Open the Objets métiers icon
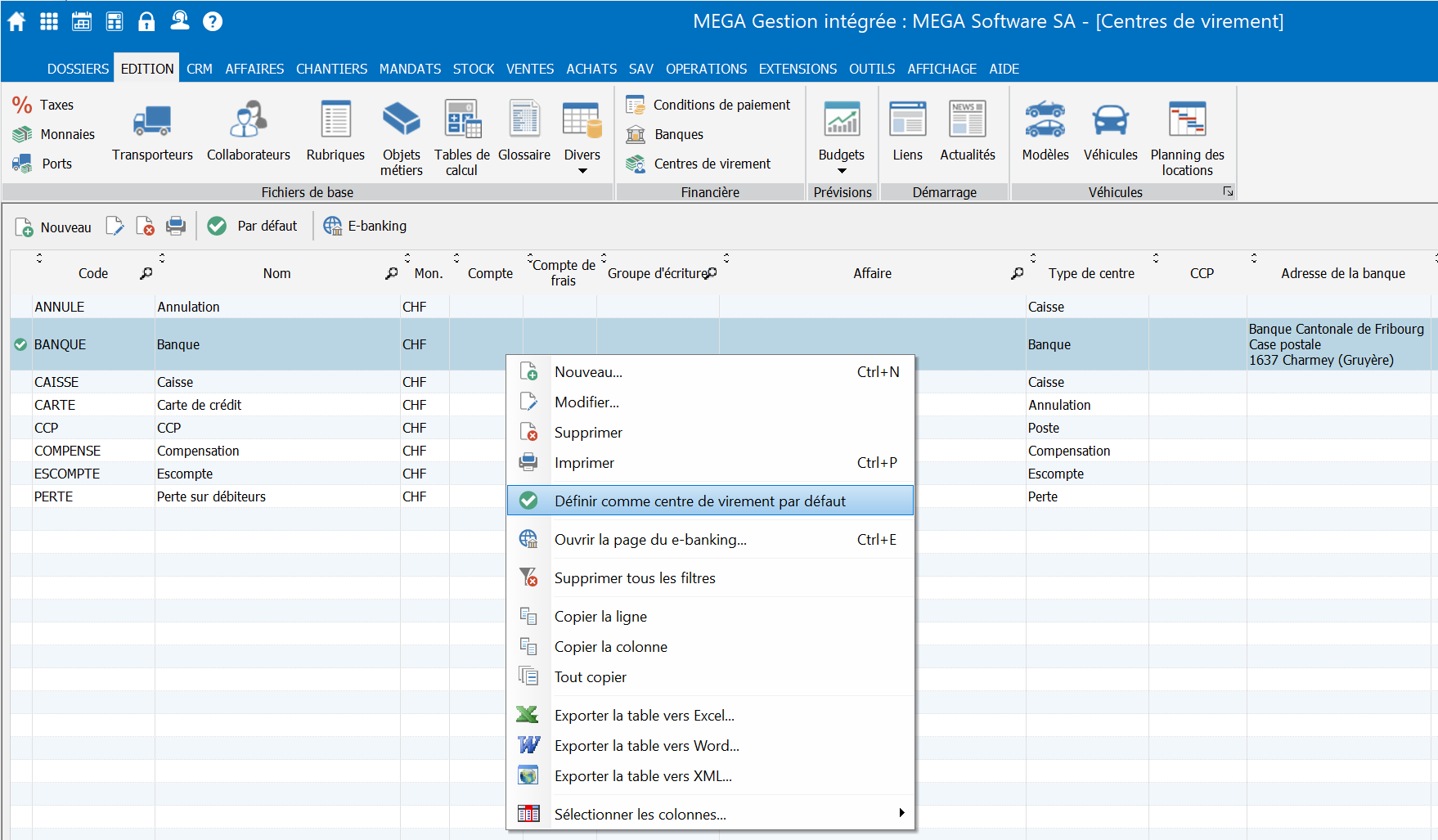Image resolution: width=1438 pixels, height=840 pixels. click(402, 137)
